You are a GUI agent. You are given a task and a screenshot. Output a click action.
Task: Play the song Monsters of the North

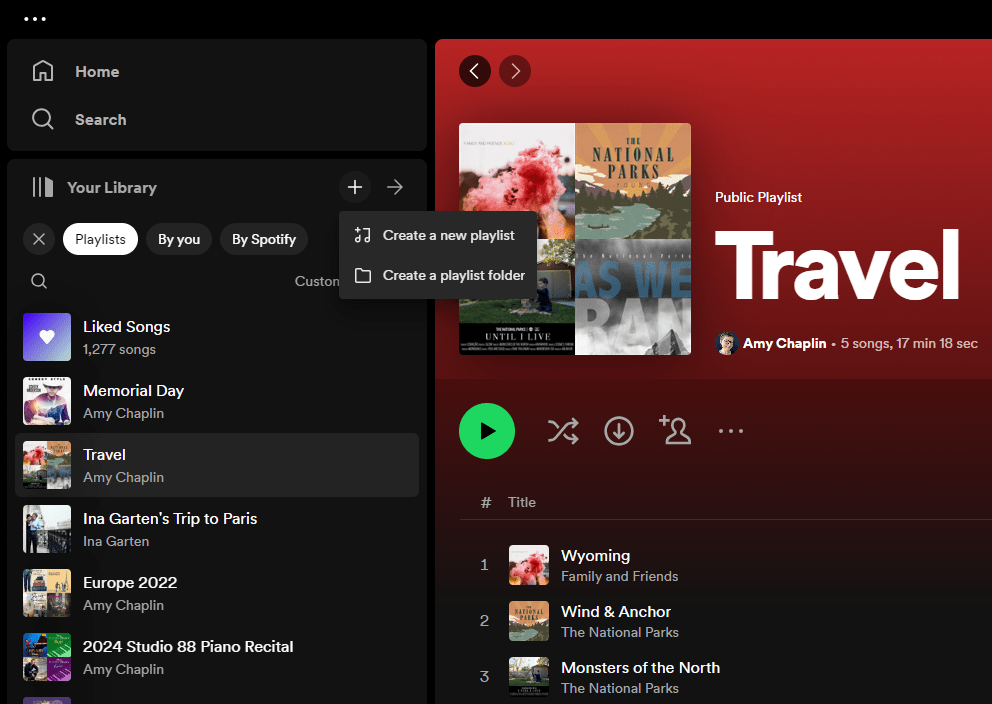[640, 668]
